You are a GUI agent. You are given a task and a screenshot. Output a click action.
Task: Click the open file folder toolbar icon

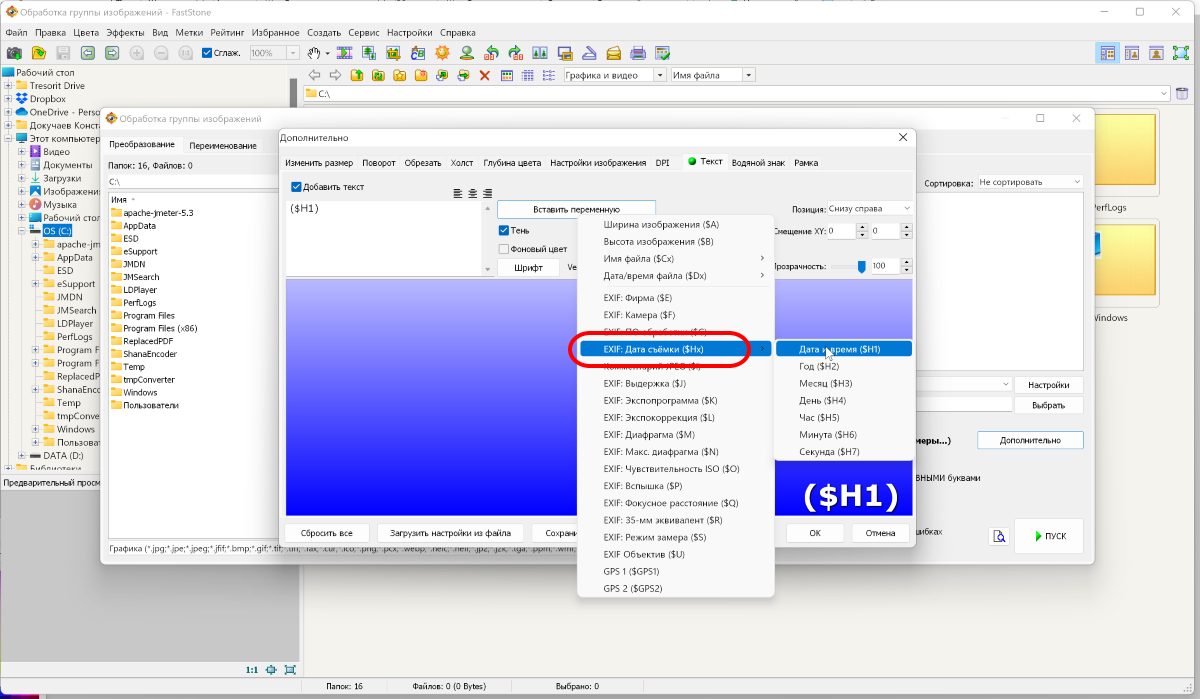click(39, 53)
